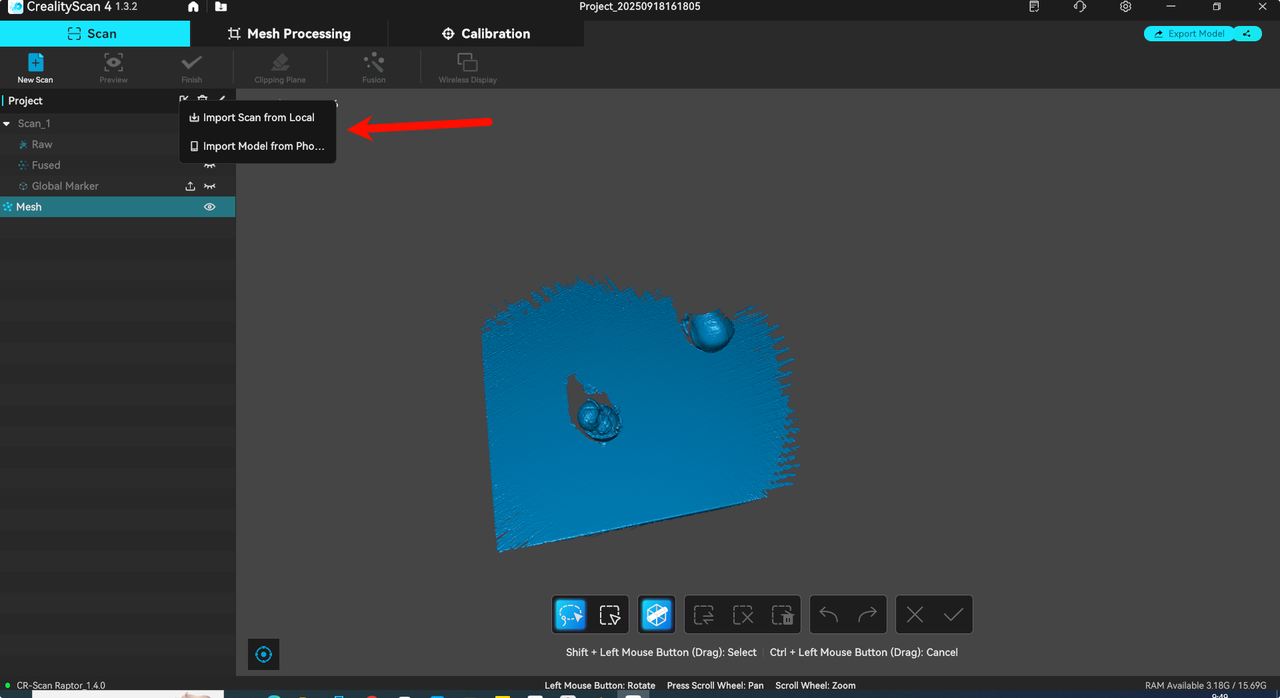The image size is (1280, 698).
Task: Start a New Scan
Action: pyautogui.click(x=34, y=67)
